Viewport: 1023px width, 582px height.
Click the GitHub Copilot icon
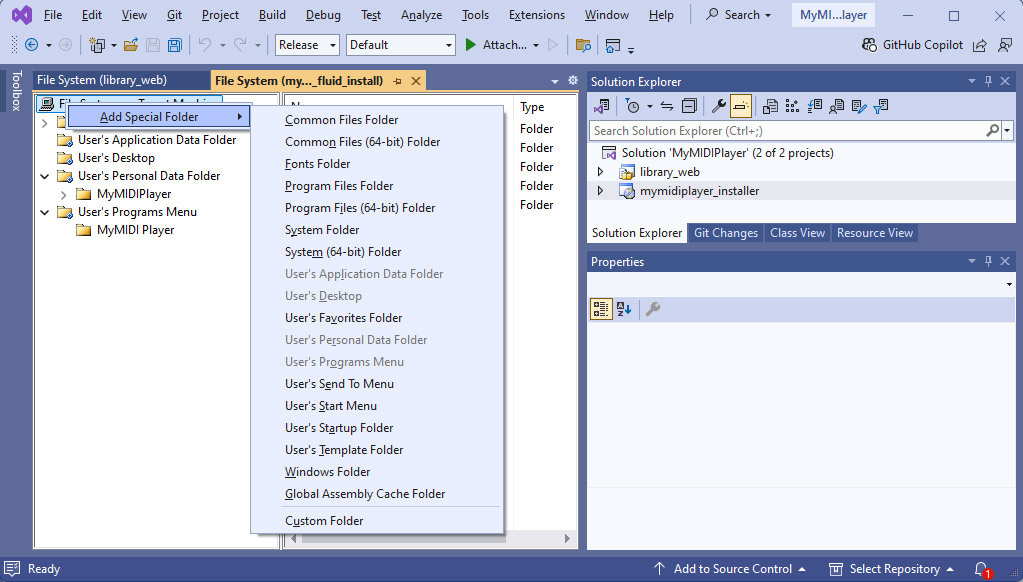869,45
